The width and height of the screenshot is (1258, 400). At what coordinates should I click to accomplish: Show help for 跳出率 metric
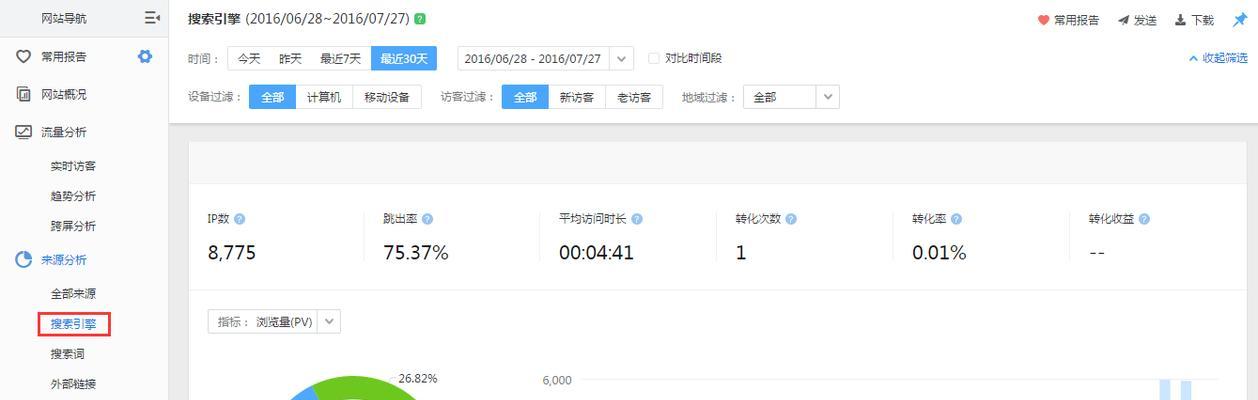point(427,219)
